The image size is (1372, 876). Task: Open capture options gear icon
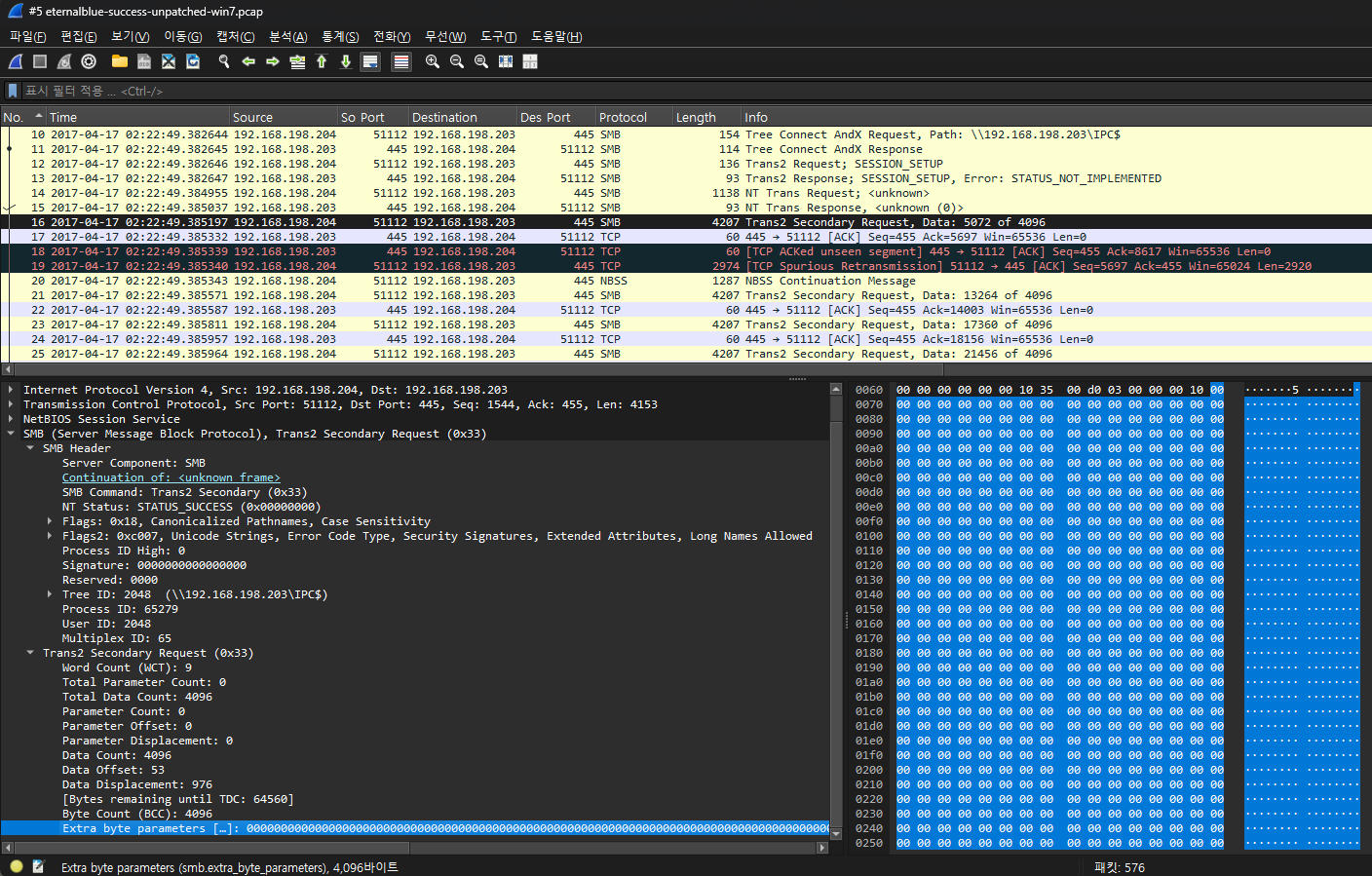tap(89, 61)
